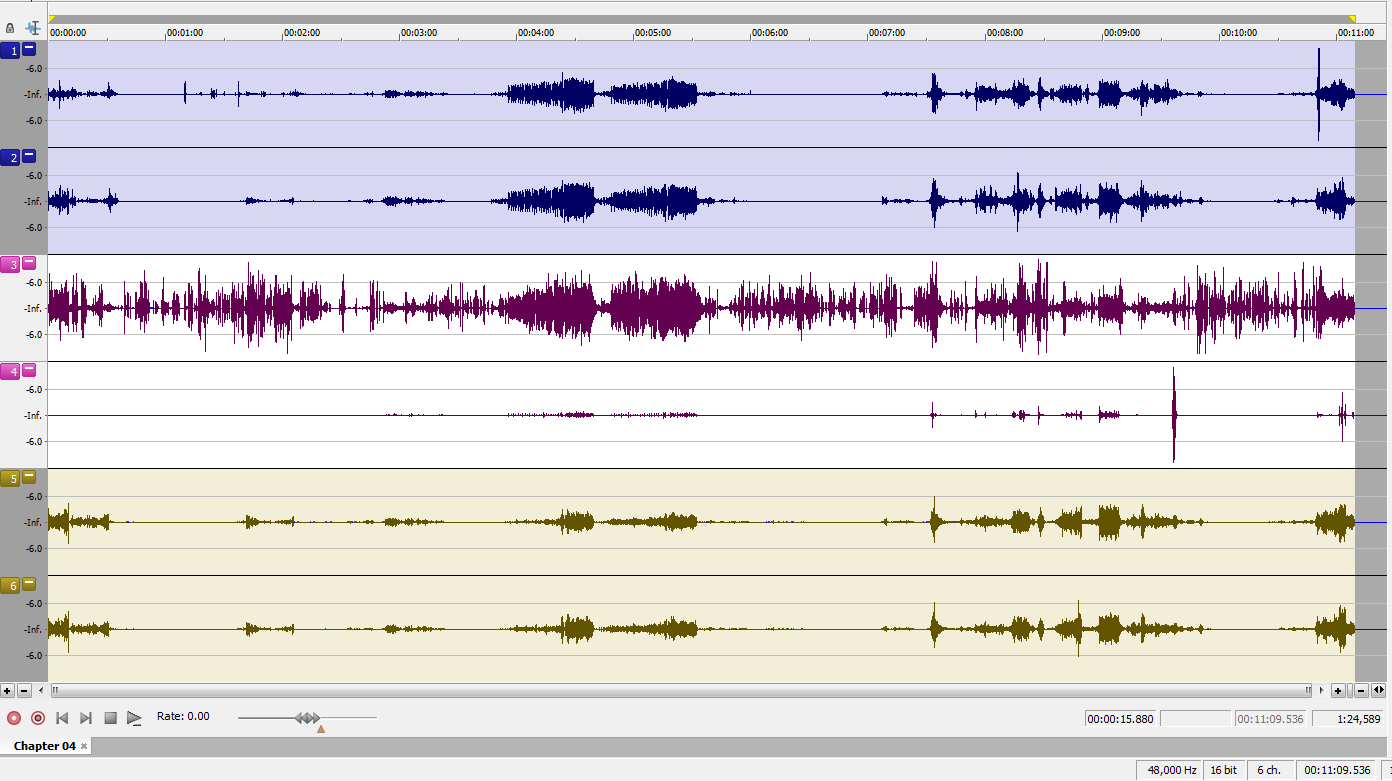1392x781 pixels.
Task: Click the zoom-to-fit double arrow icon
Action: coord(1379,690)
